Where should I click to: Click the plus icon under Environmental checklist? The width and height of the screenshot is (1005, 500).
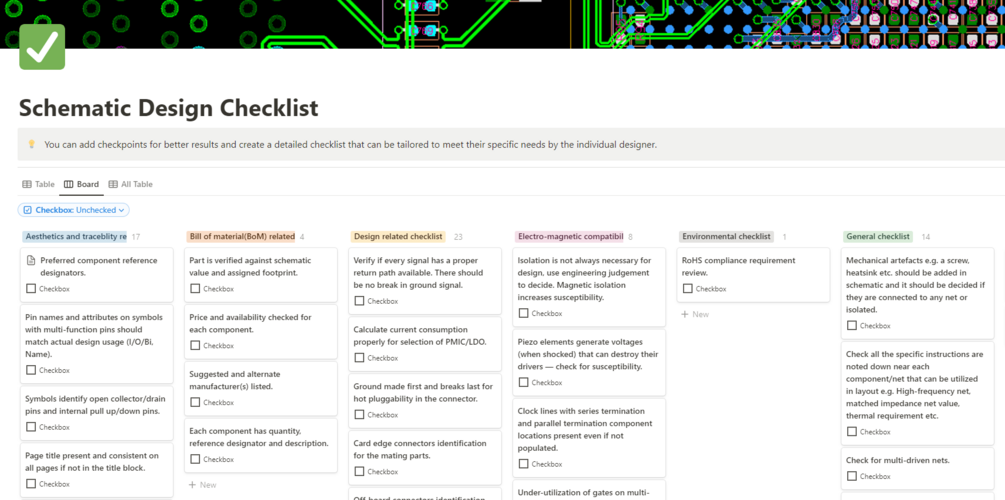click(x=685, y=314)
